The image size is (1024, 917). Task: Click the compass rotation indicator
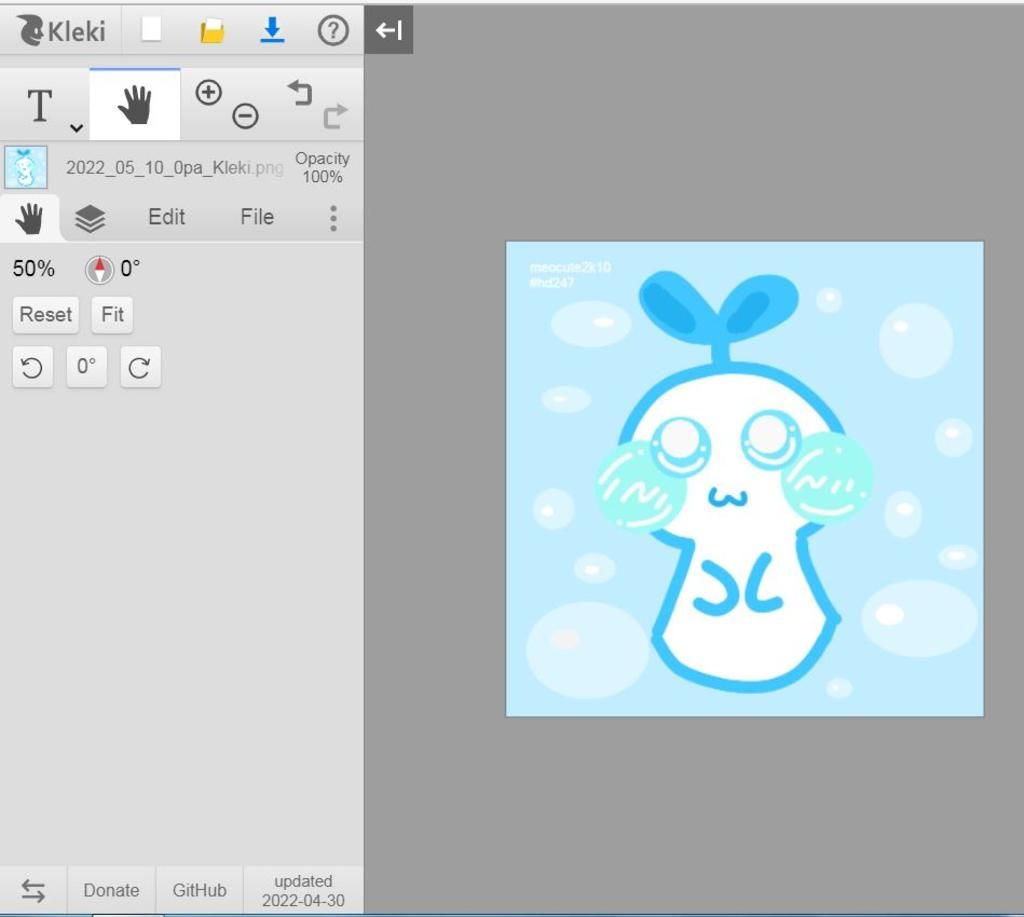[99, 269]
